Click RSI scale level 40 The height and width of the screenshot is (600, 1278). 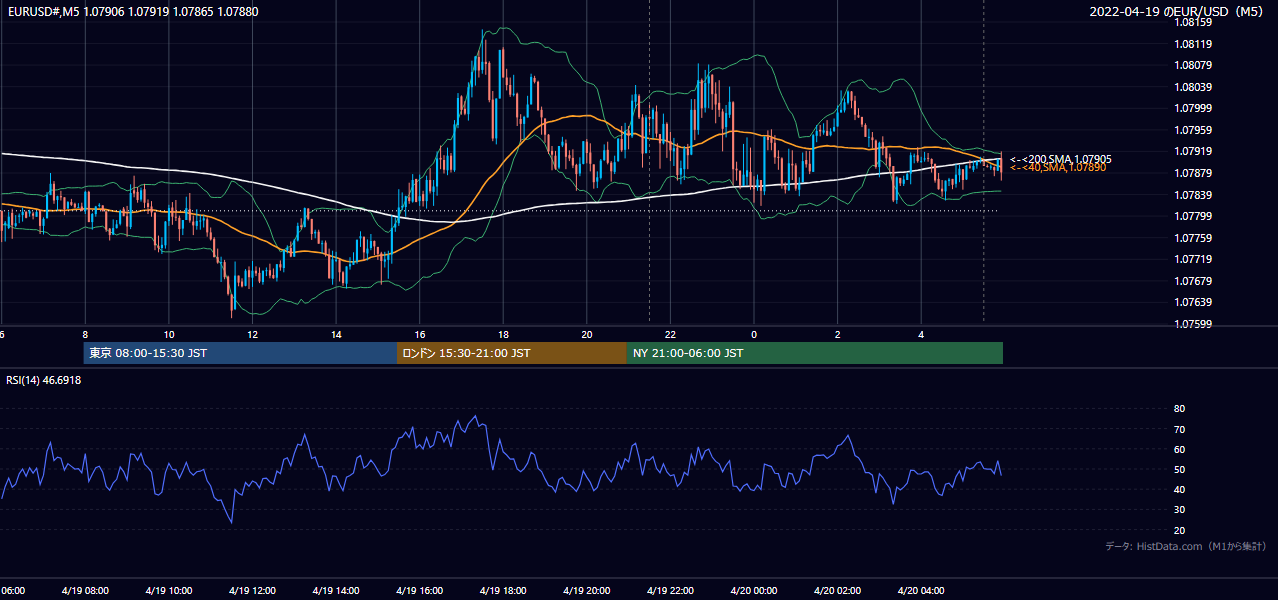pyautogui.click(x=1180, y=490)
